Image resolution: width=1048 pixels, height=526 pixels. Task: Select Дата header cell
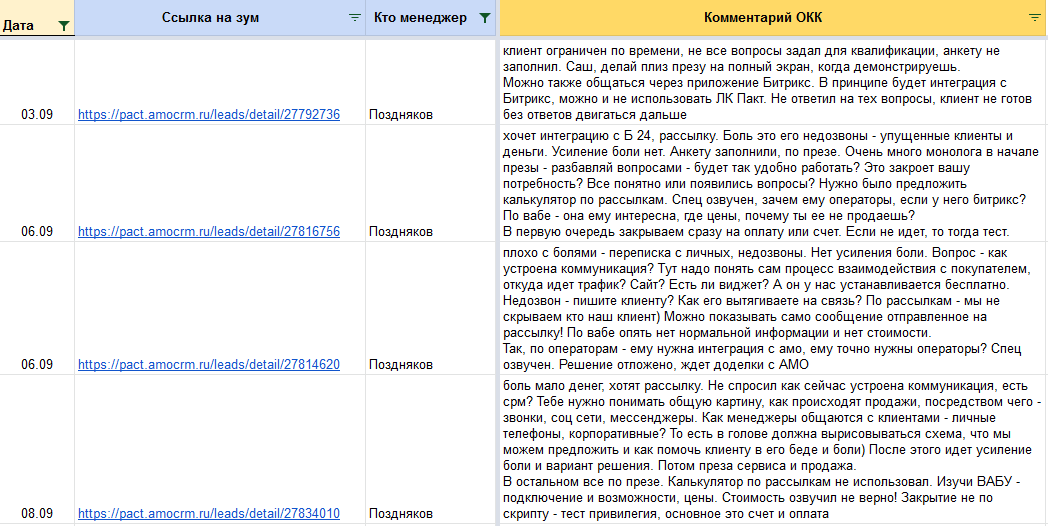pyautogui.click(x=37, y=18)
